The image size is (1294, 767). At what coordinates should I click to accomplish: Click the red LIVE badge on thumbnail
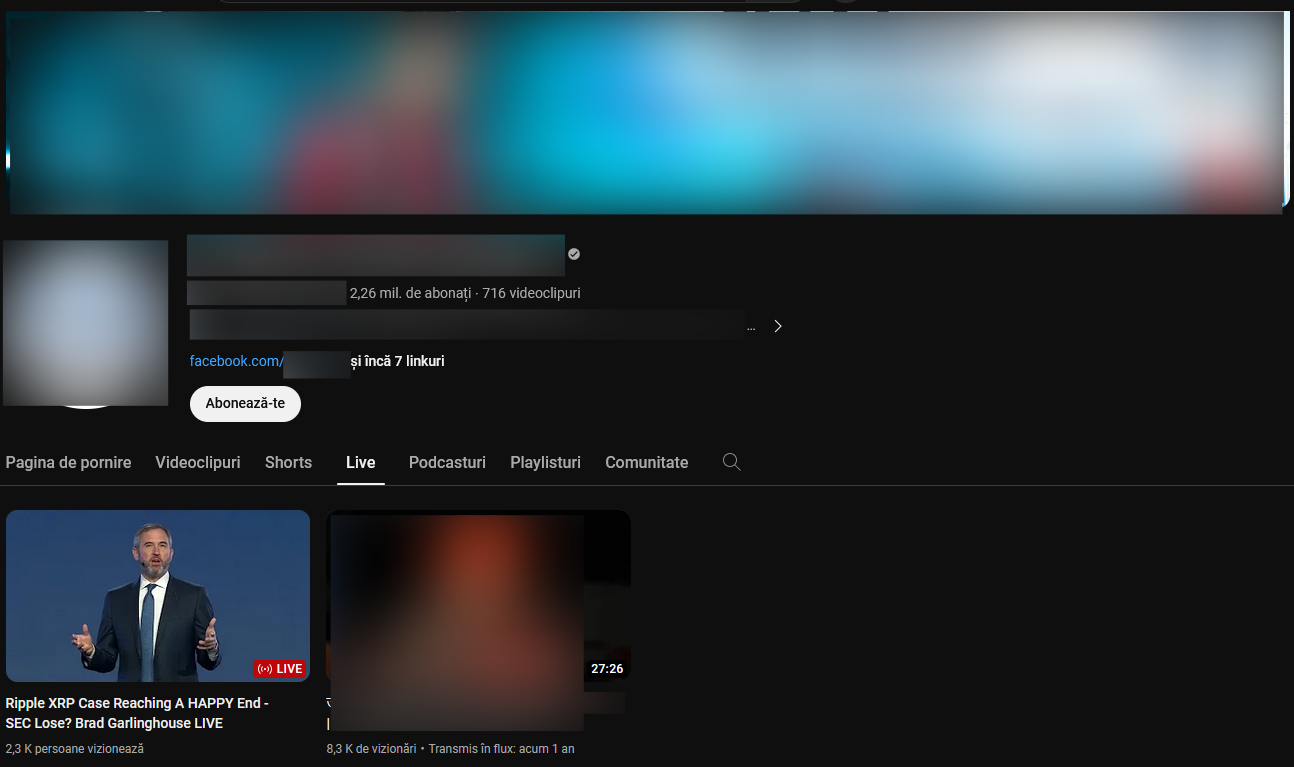pyautogui.click(x=280, y=669)
